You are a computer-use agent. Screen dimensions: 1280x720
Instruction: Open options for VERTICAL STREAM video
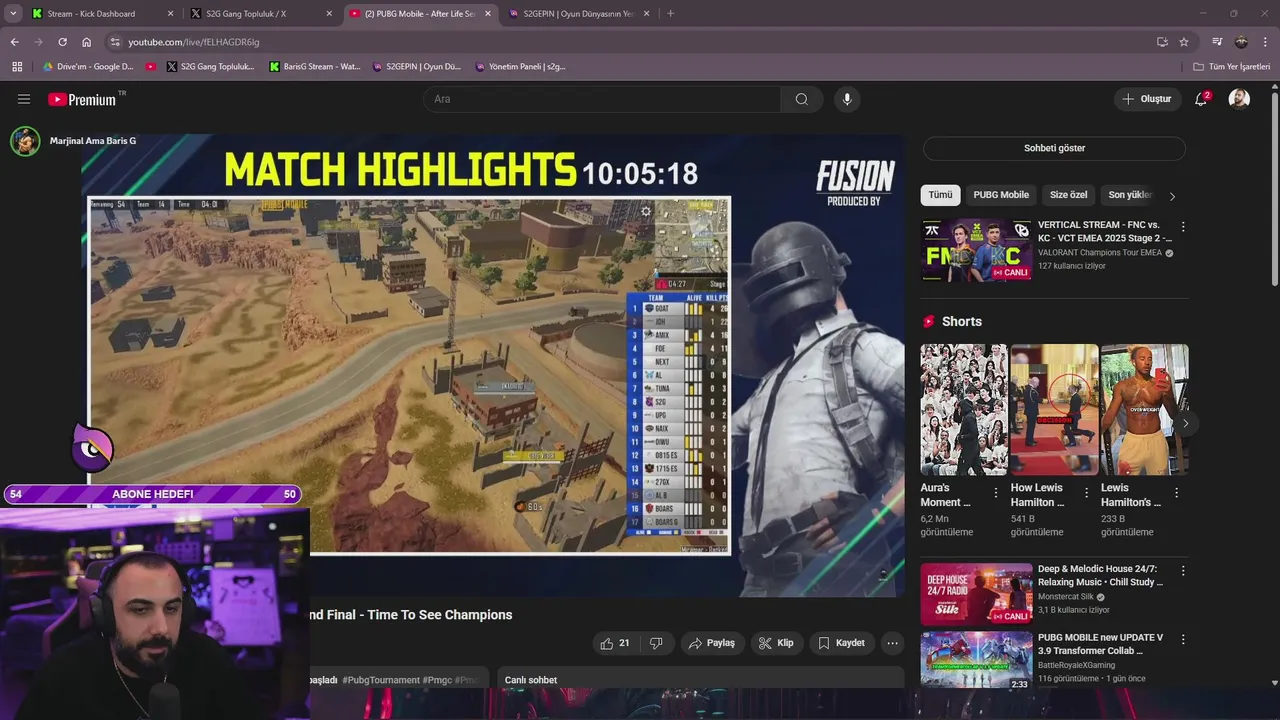1183,227
